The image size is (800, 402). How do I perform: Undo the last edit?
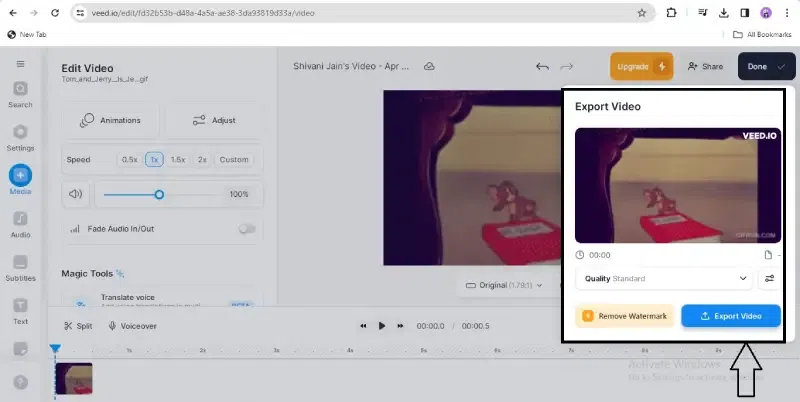(x=542, y=66)
